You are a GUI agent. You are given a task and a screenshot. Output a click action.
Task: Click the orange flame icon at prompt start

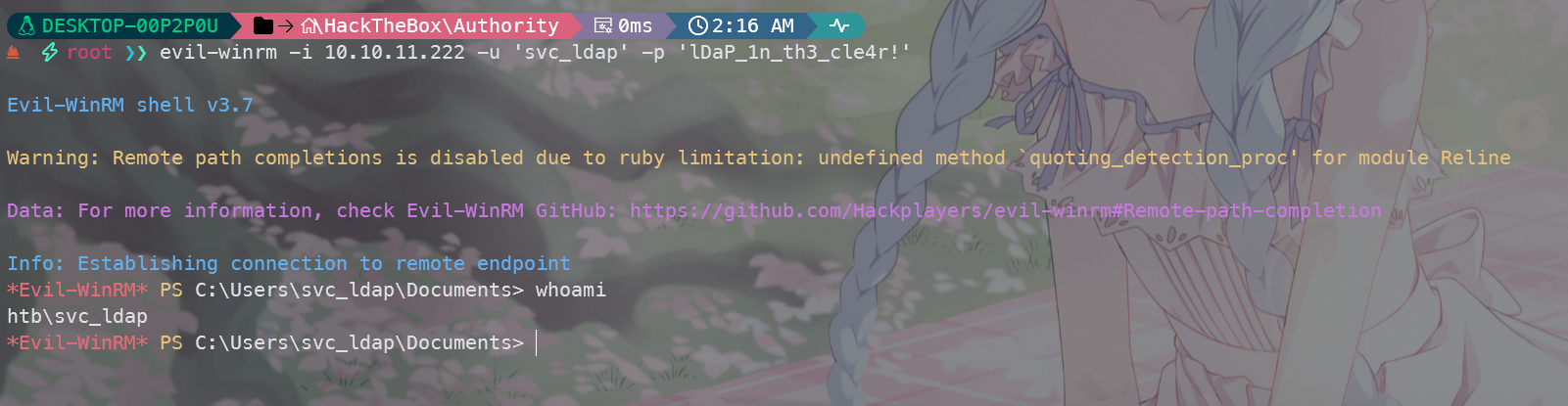[14, 53]
